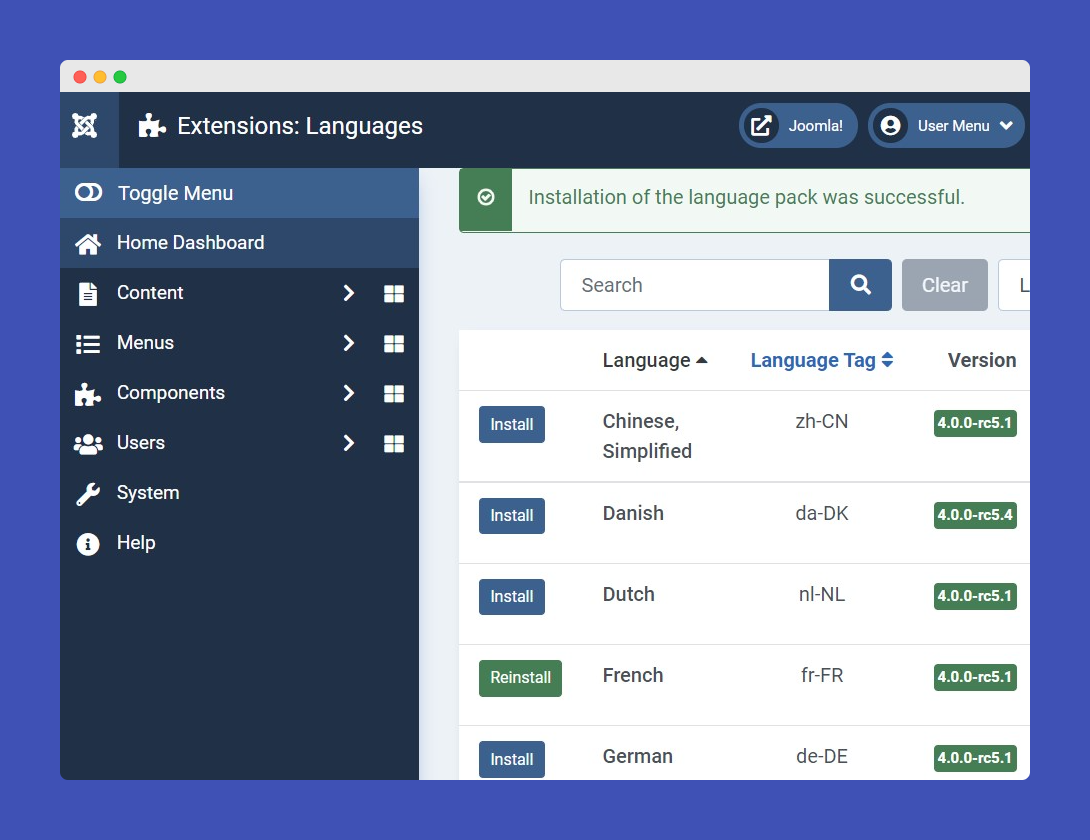Click the System wrench icon
This screenshot has width=1090, height=840.
pos(88,494)
